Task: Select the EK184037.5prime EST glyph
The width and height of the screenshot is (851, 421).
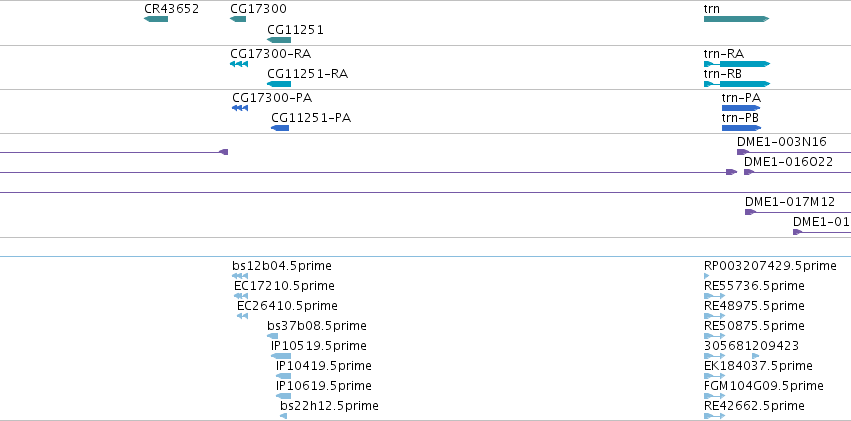Action: coord(714,376)
